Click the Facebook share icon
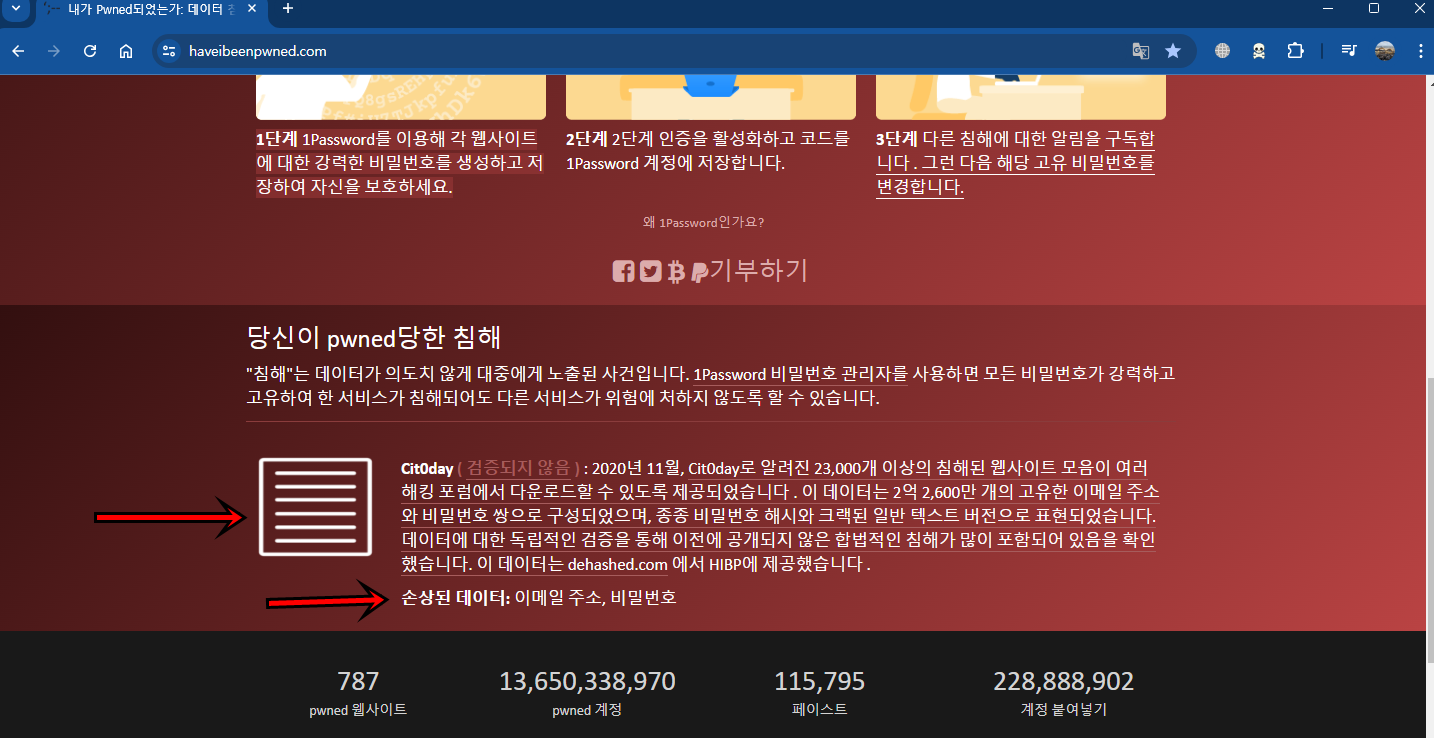The height and width of the screenshot is (738, 1434). [623, 271]
